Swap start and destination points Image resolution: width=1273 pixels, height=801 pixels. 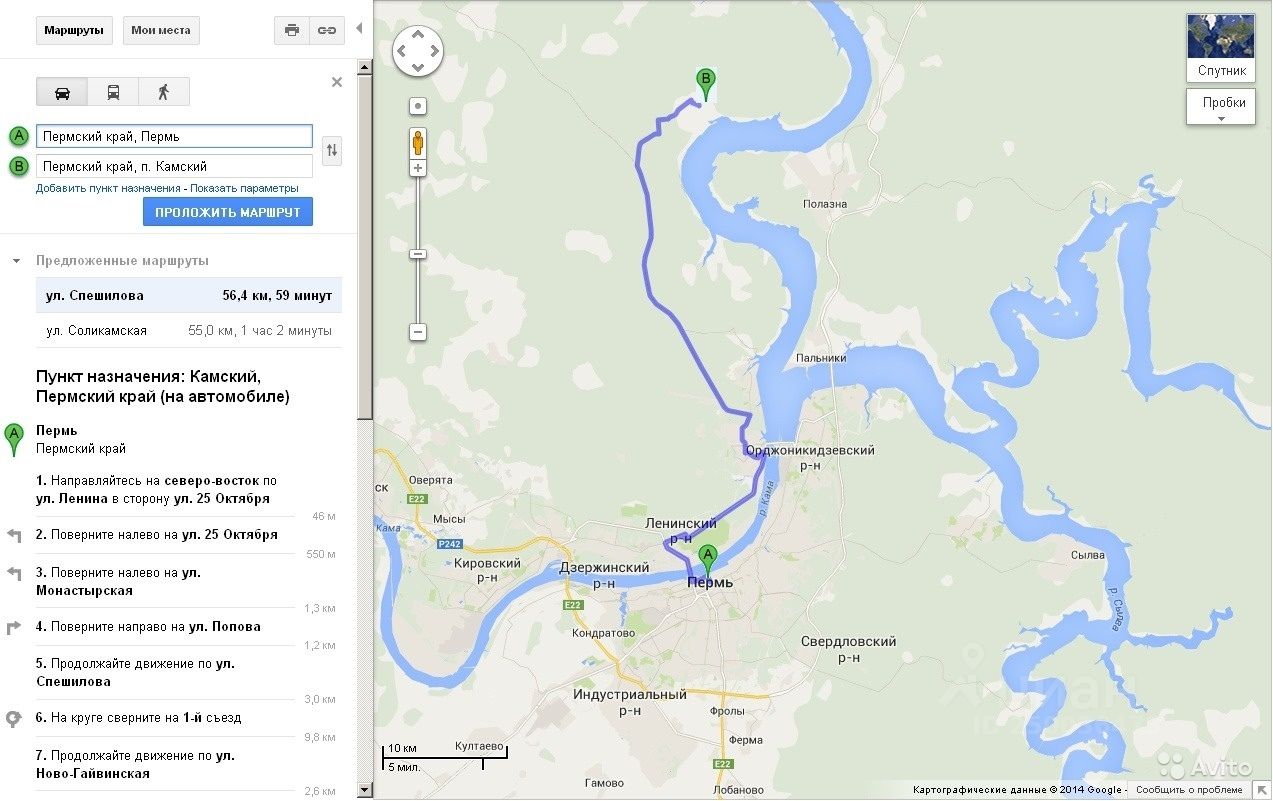tap(332, 151)
